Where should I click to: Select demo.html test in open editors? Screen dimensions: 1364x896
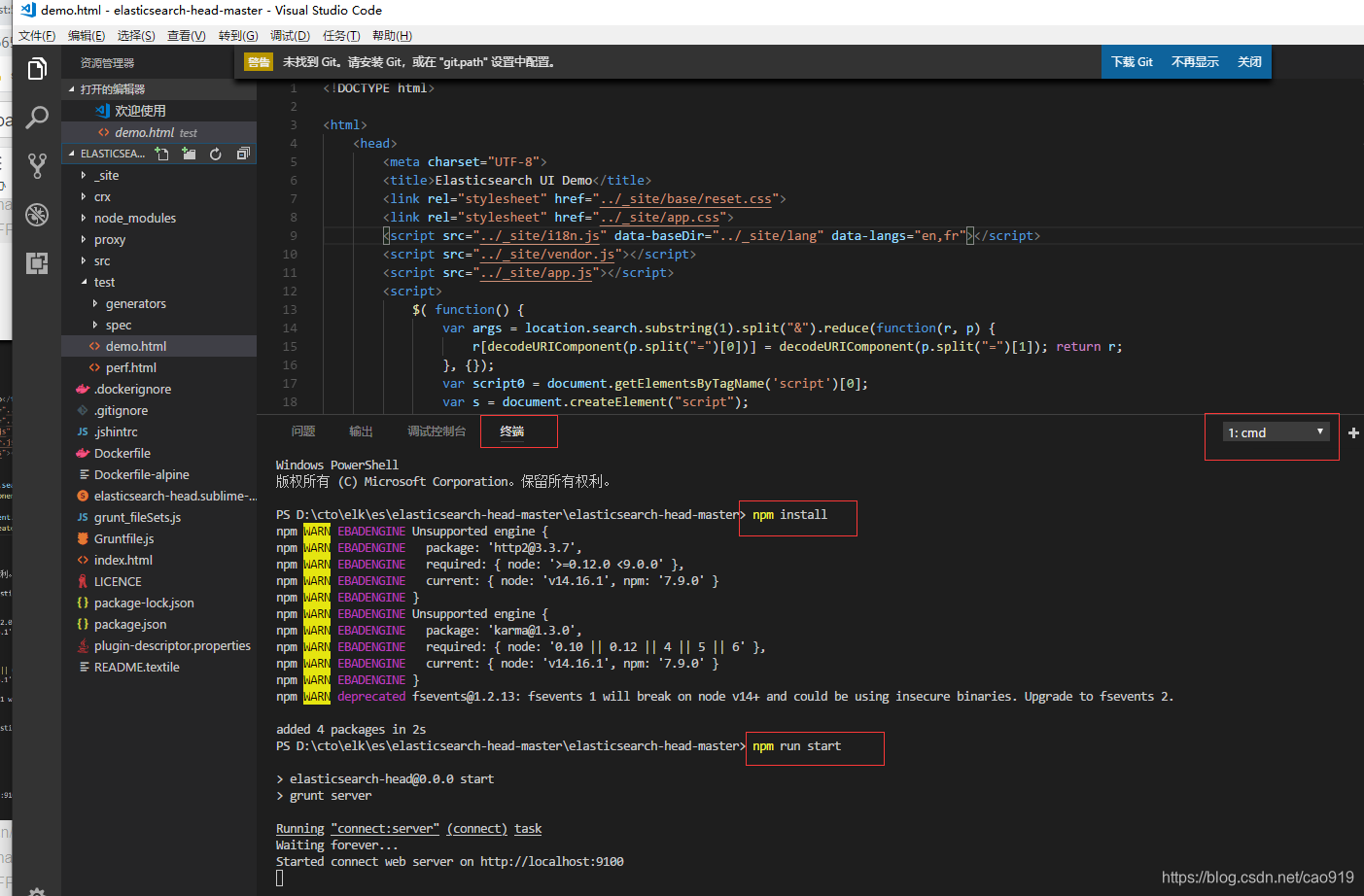coord(158,132)
